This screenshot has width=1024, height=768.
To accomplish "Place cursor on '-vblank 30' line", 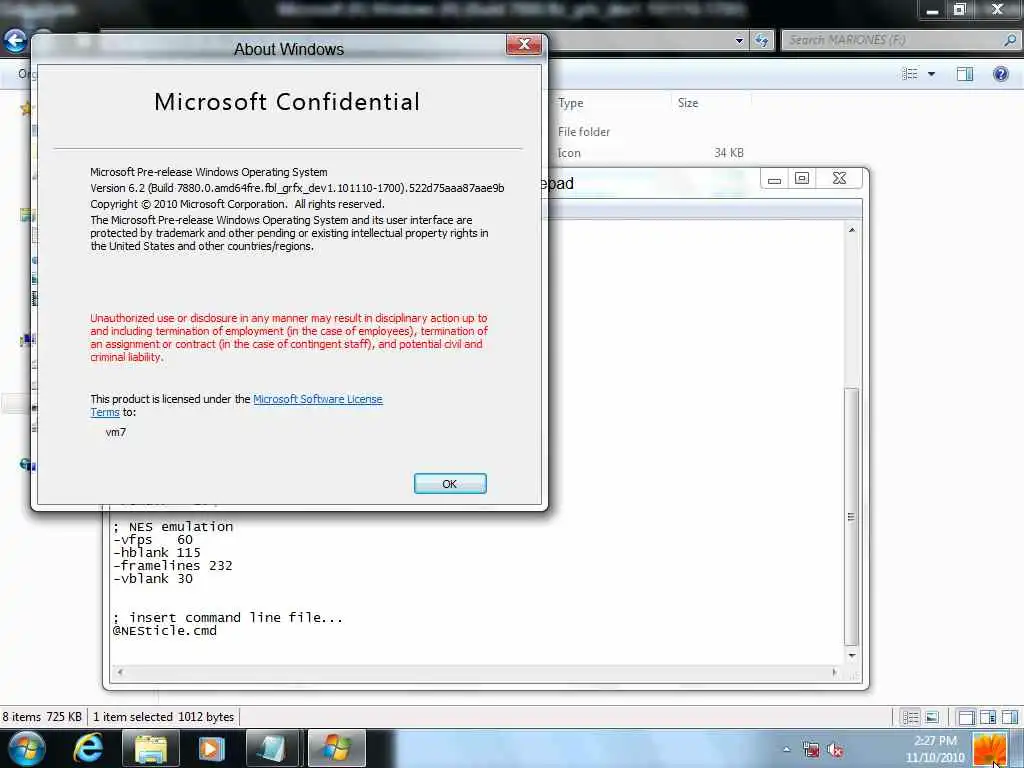I will (153, 579).
